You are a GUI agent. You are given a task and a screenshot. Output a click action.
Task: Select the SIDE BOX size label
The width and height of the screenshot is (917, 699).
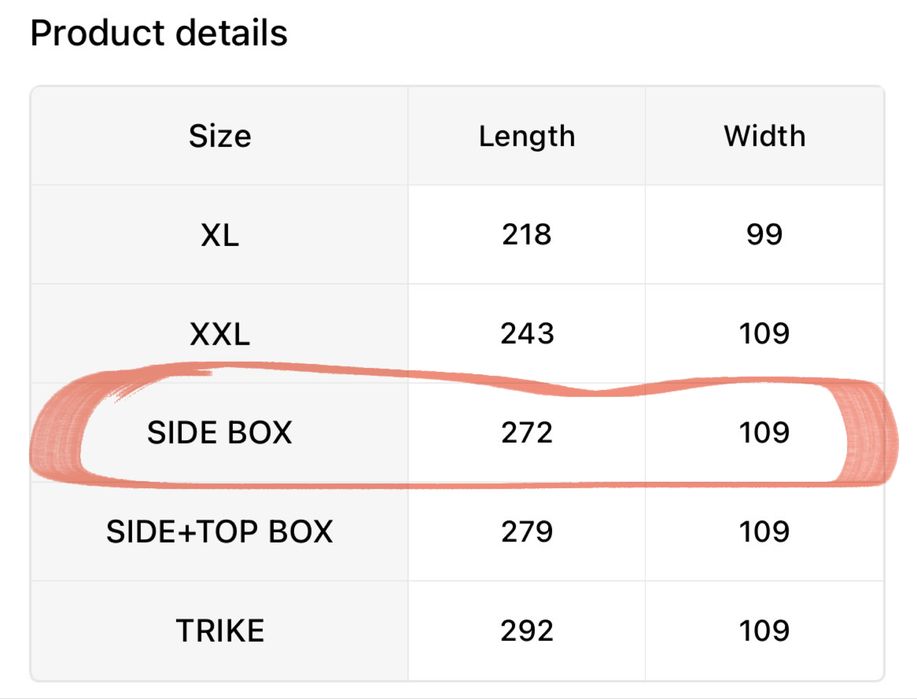coord(219,433)
